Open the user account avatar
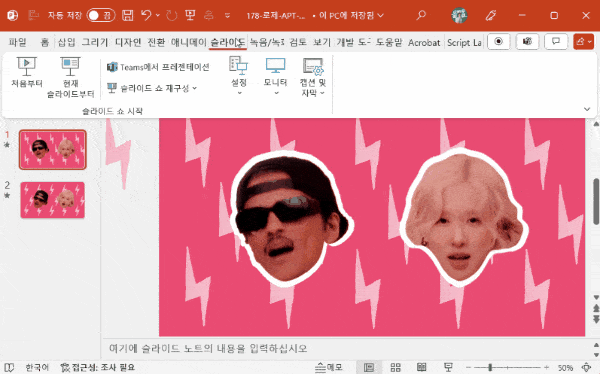Viewport: 600px width, 374px height. click(459, 15)
